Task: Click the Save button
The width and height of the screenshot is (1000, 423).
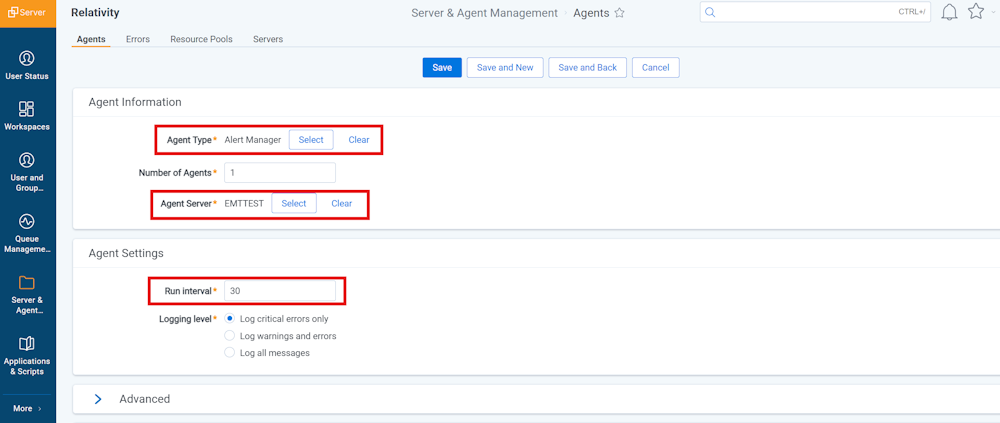Action: 442,68
